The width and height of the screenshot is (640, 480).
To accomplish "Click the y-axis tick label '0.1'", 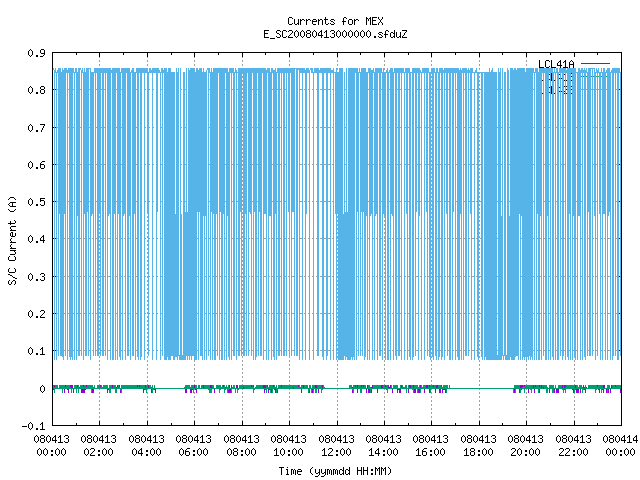I will pos(36,351).
